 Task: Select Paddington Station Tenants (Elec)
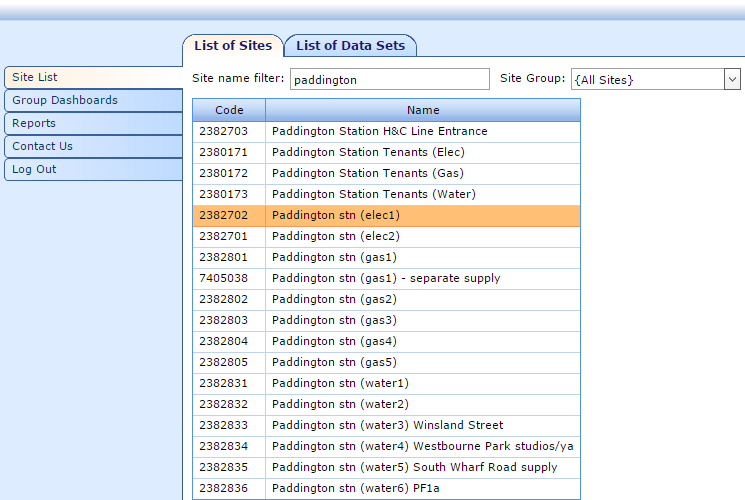tap(386, 152)
